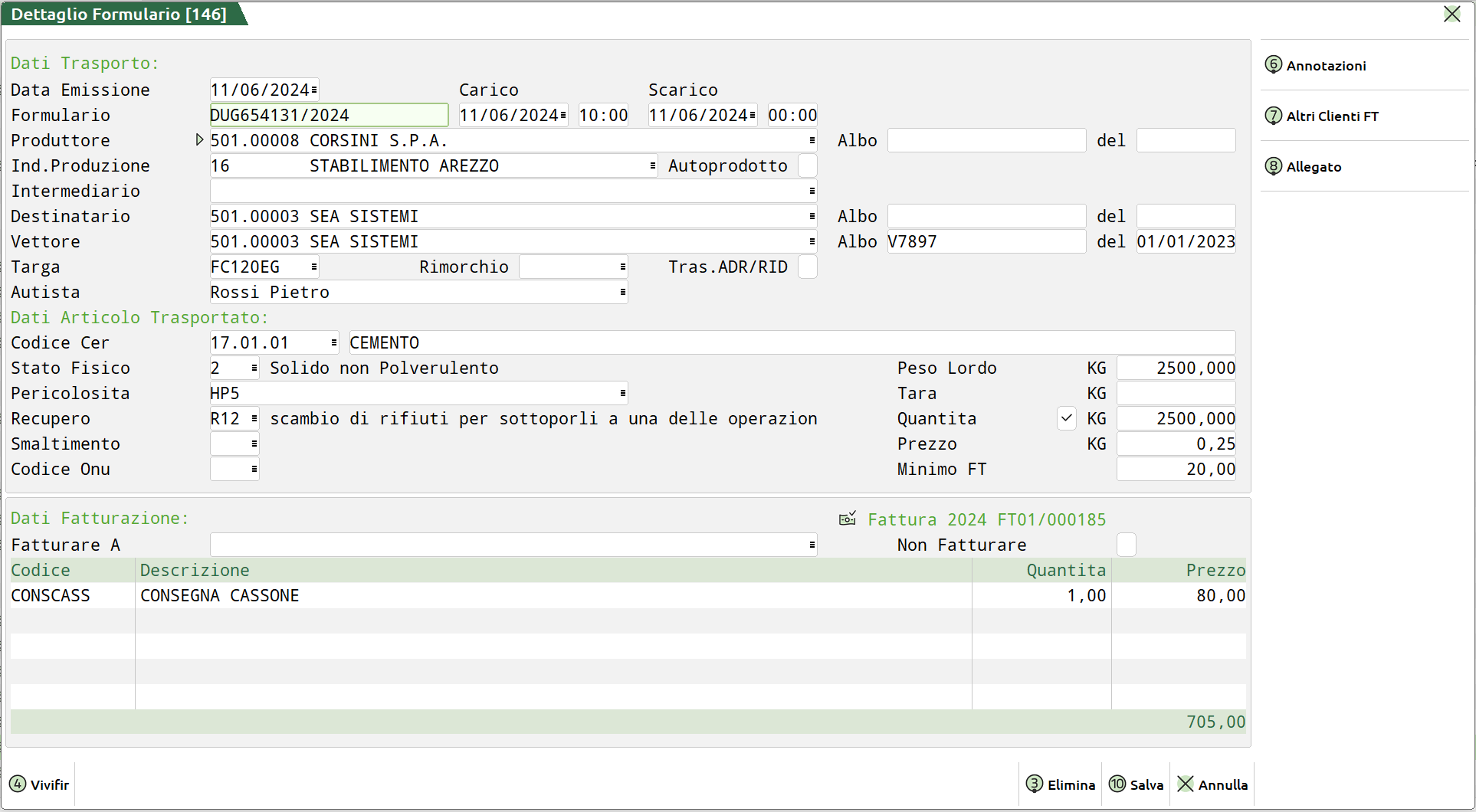The image size is (1476, 812).
Task: Open the Targa dropdown list
Action: pyautogui.click(x=314, y=267)
